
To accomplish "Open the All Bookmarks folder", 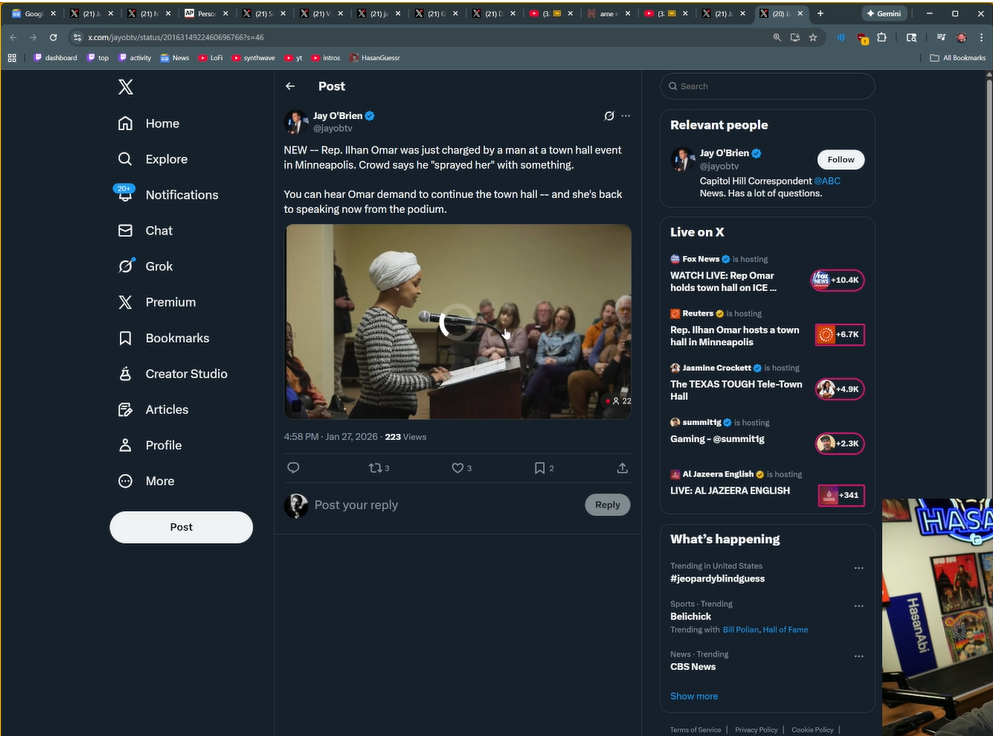I will (958, 58).
